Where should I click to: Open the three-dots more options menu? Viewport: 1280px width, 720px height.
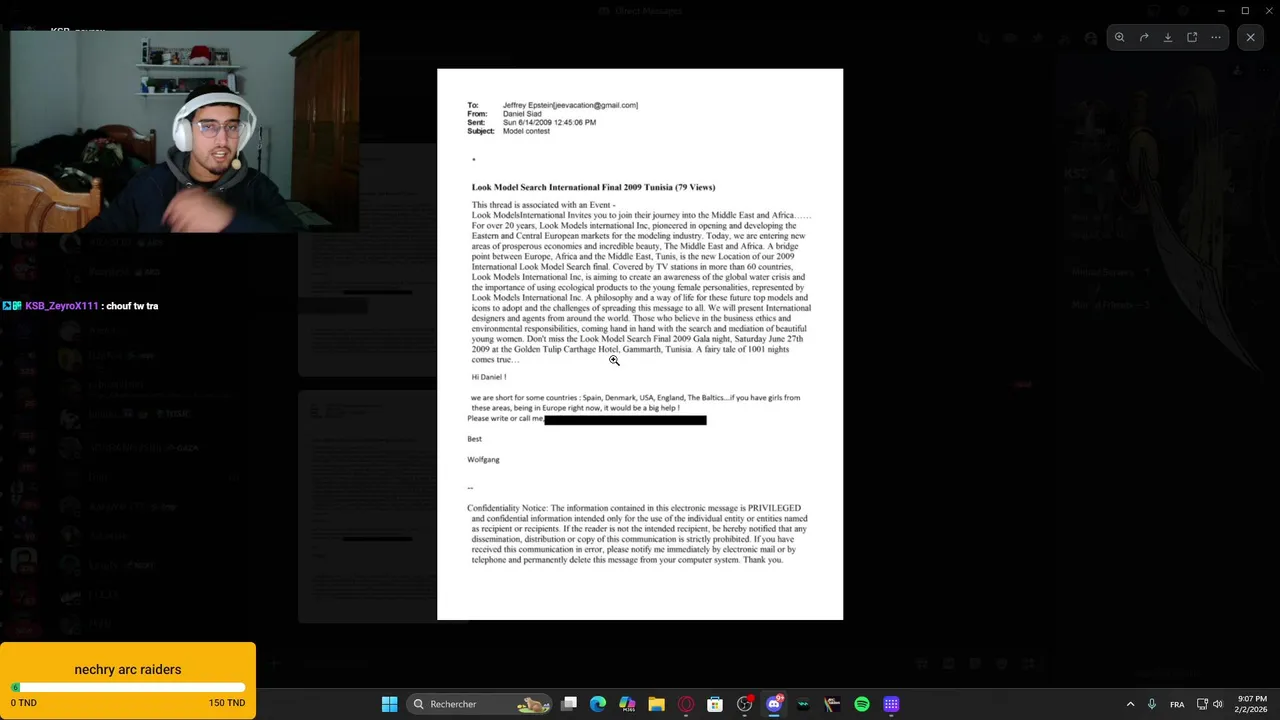tap(1216, 37)
